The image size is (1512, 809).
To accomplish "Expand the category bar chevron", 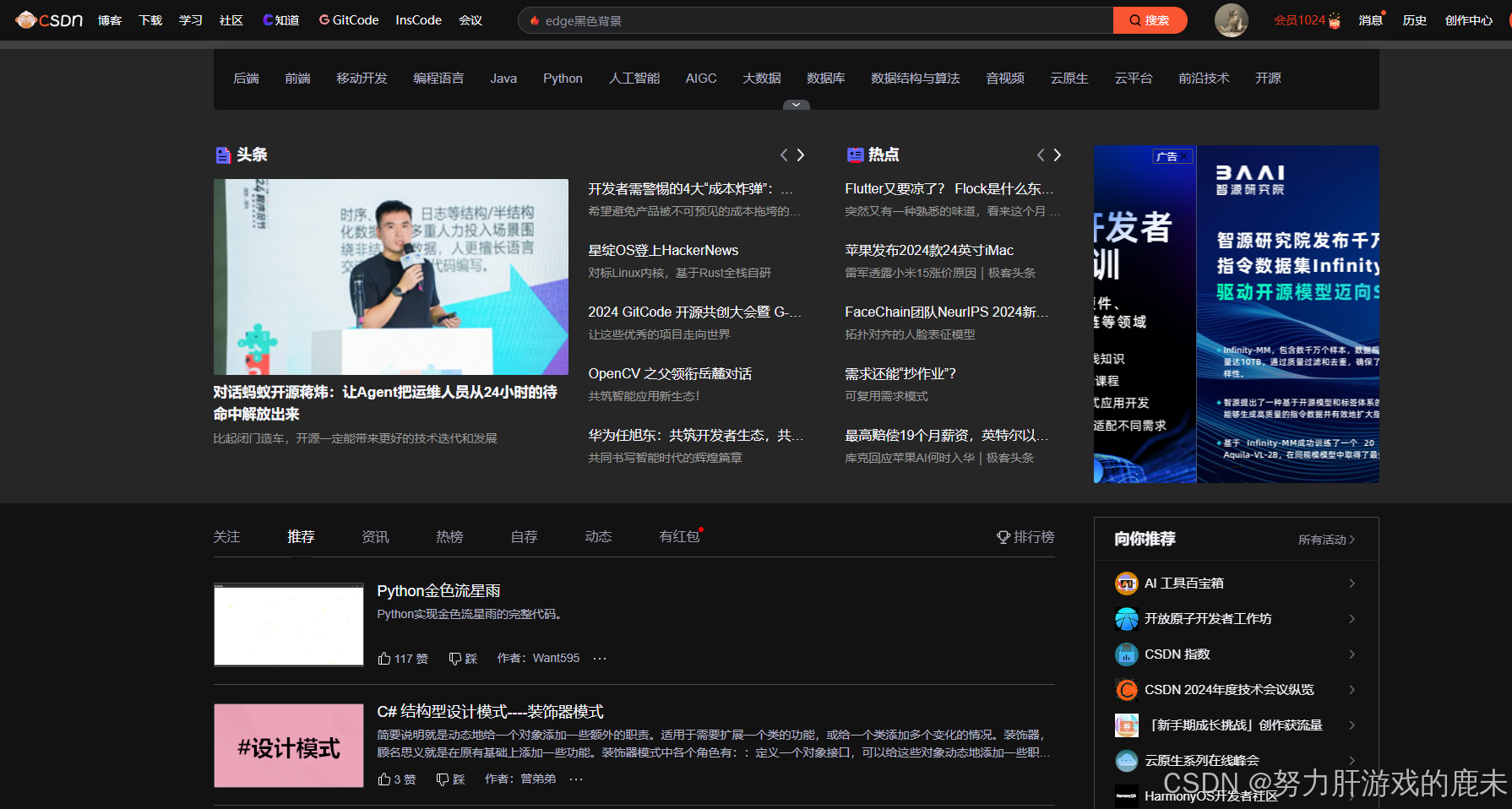I will tap(796, 105).
